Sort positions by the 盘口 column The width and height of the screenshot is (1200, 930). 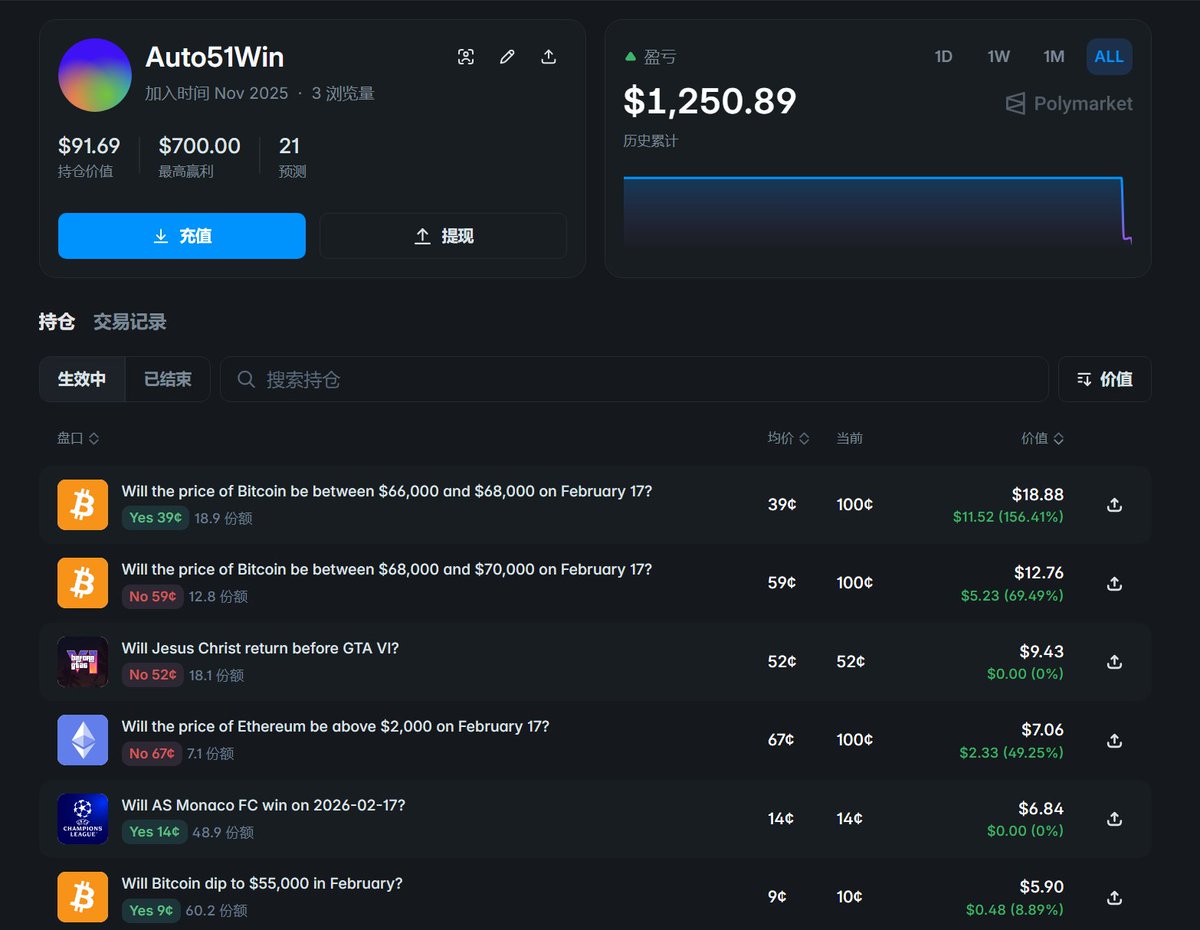click(x=78, y=438)
